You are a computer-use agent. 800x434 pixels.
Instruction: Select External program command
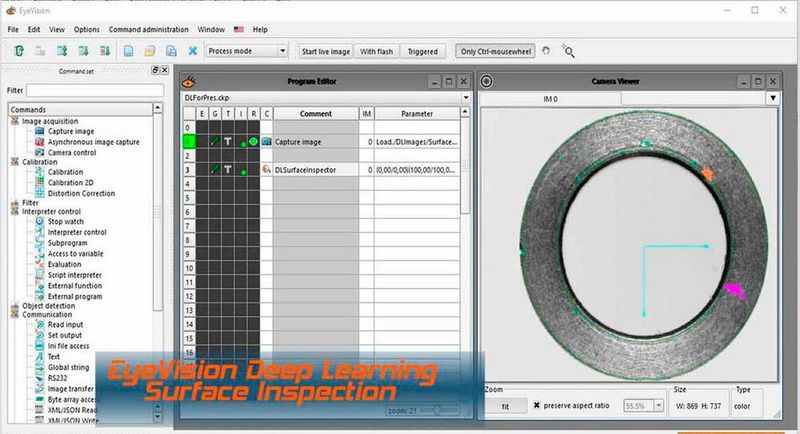75,296
